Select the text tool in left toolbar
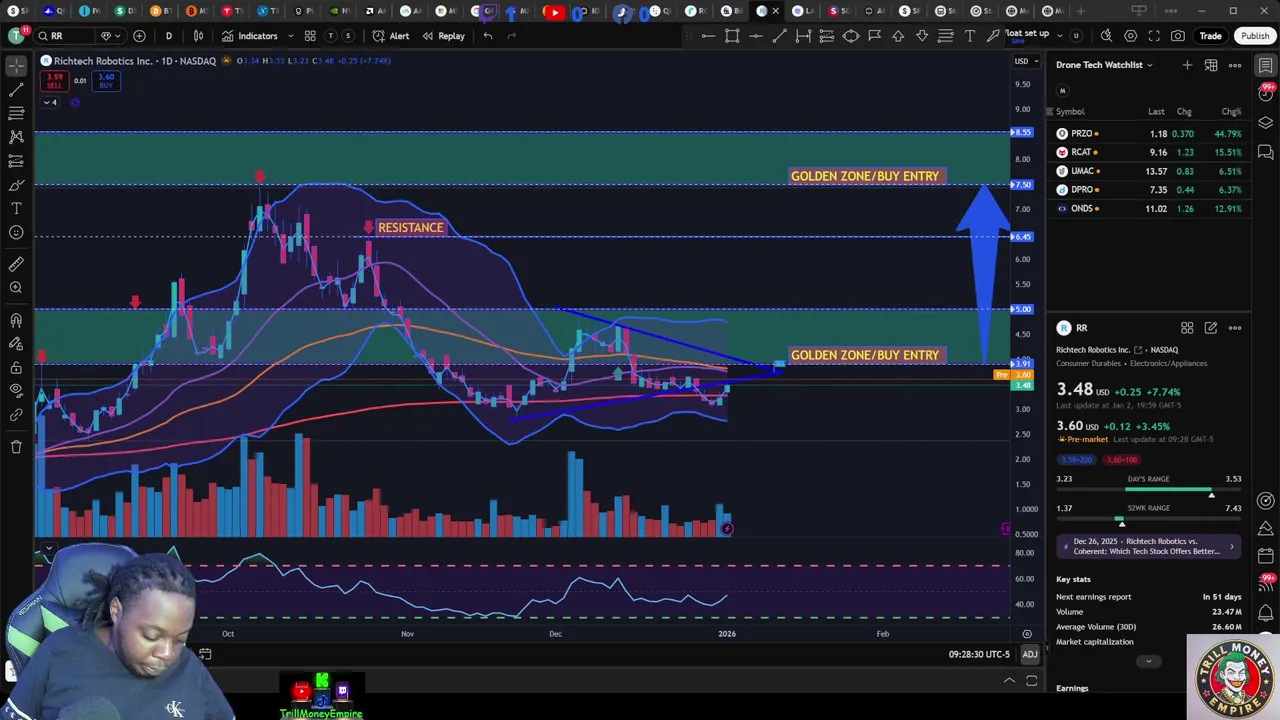The width and height of the screenshot is (1280, 720). (16, 209)
